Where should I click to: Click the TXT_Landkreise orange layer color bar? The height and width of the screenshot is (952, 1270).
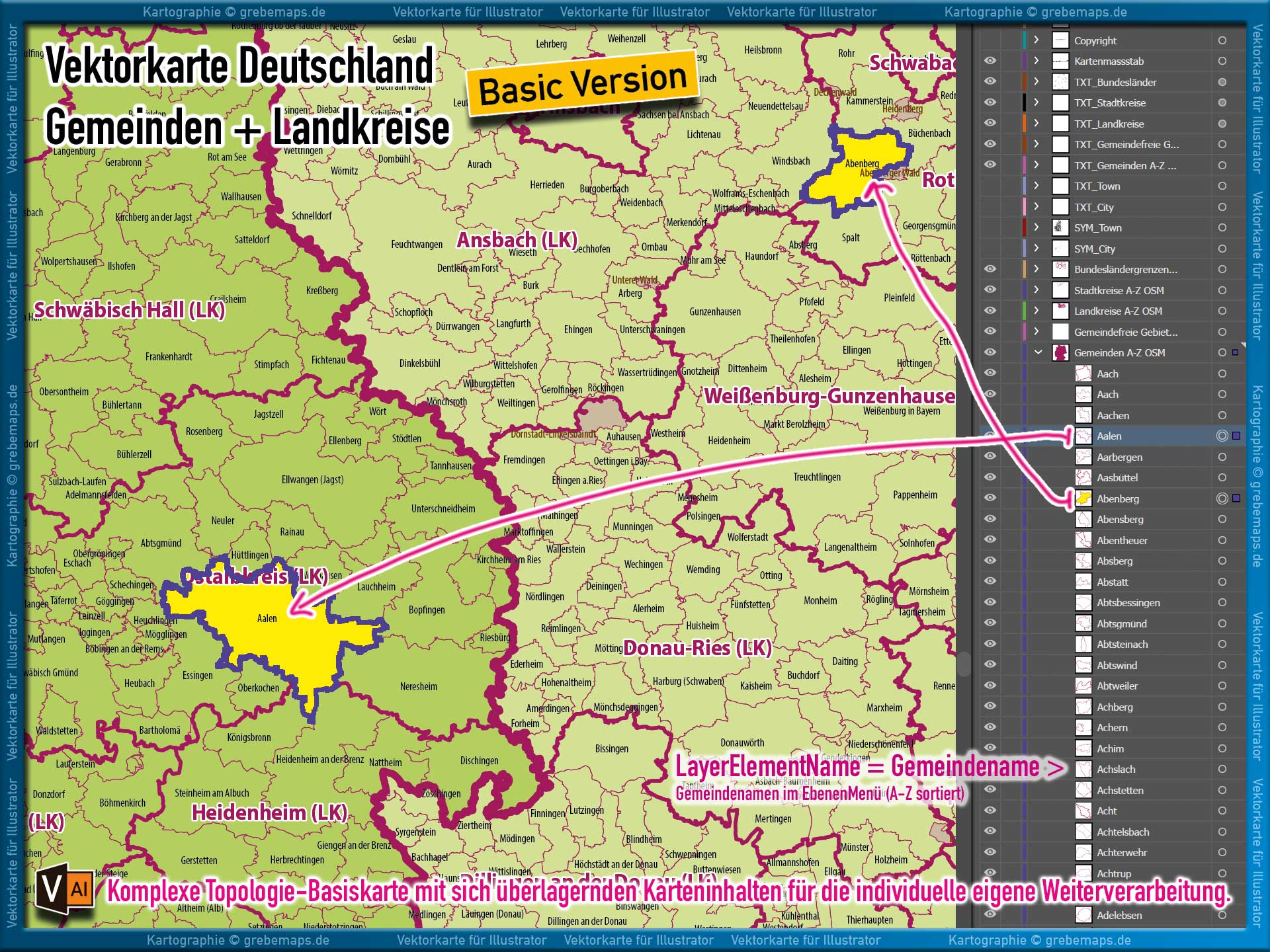(1024, 123)
